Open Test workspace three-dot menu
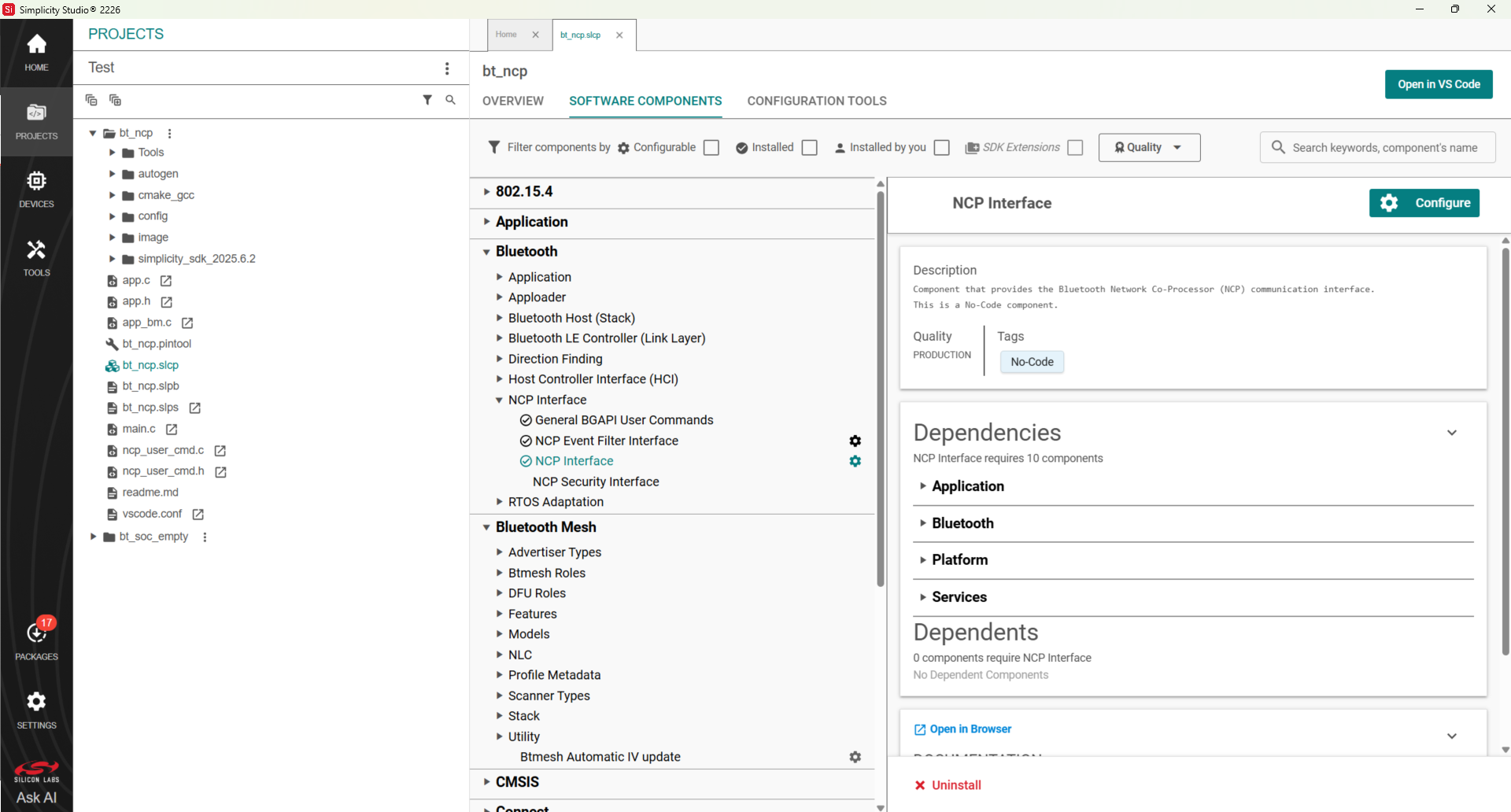The height and width of the screenshot is (812, 1511). [x=447, y=68]
